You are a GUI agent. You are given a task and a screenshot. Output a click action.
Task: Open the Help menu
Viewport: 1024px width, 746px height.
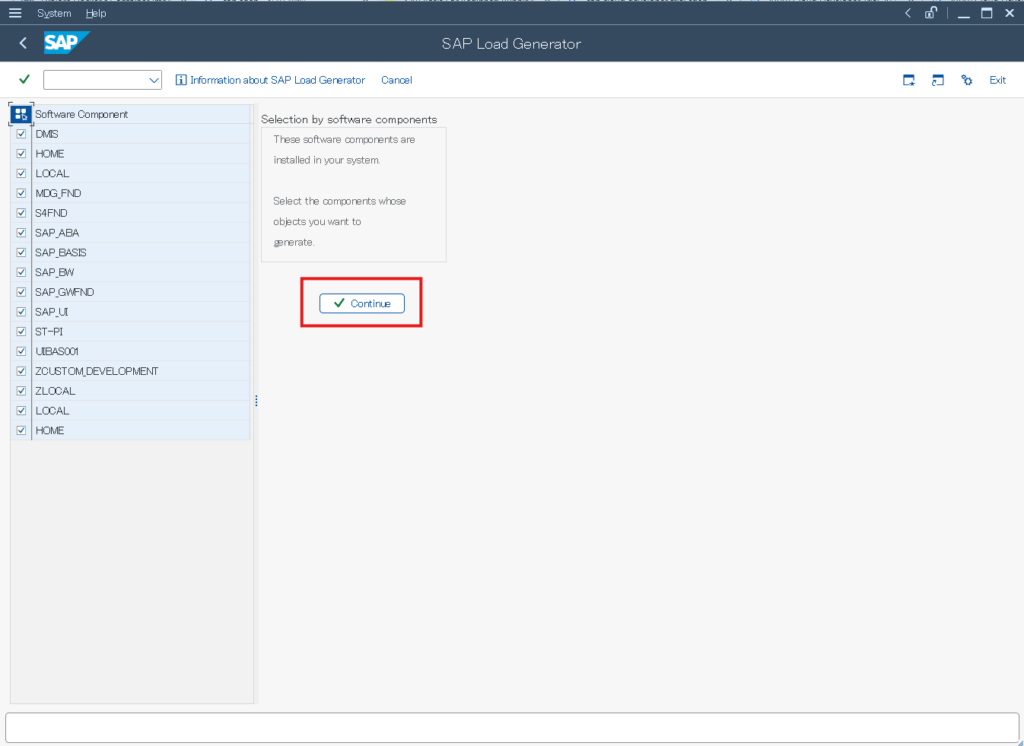[x=95, y=13]
